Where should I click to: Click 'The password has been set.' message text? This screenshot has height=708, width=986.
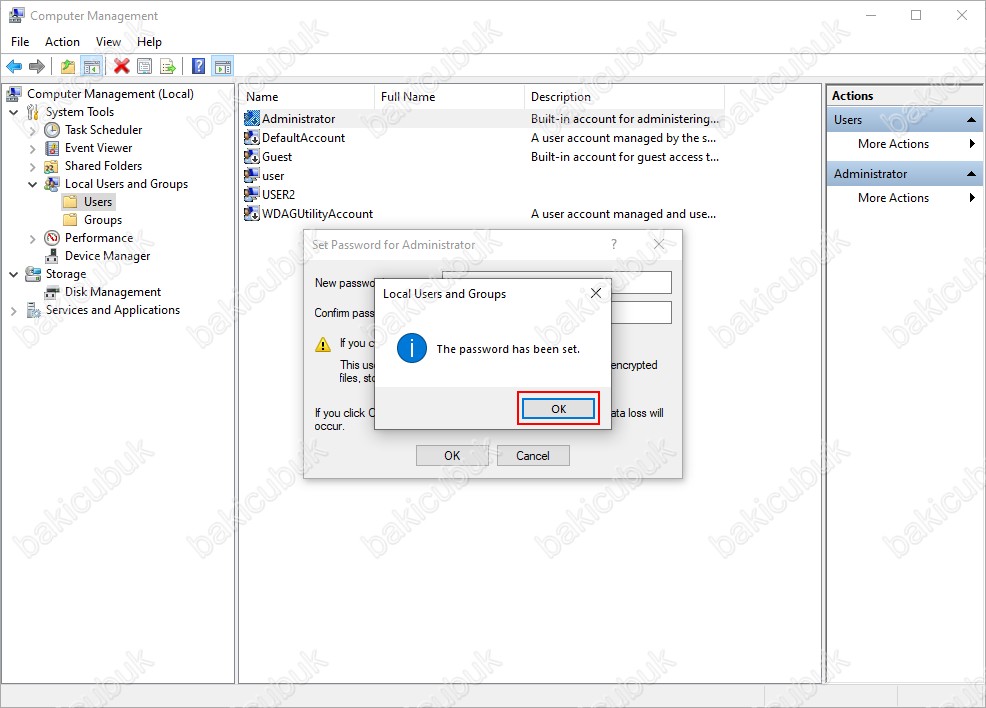pyautogui.click(x=508, y=349)
